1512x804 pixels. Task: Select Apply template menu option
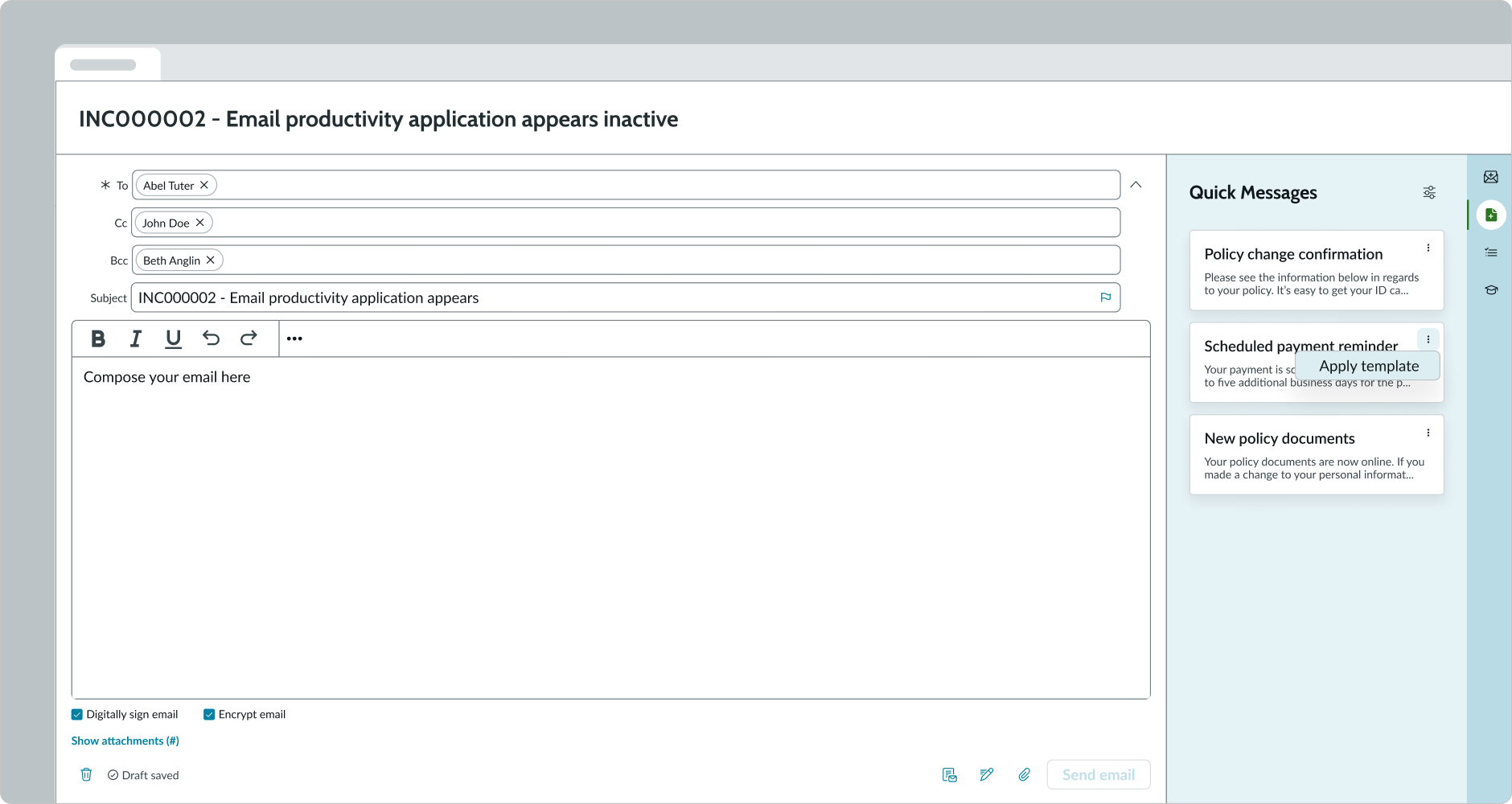click(1368, 366)
